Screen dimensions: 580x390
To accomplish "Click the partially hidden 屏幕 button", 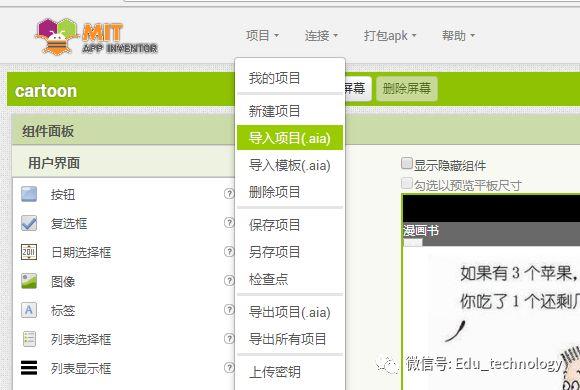I will pyautogui.click(x=358, y=88).
